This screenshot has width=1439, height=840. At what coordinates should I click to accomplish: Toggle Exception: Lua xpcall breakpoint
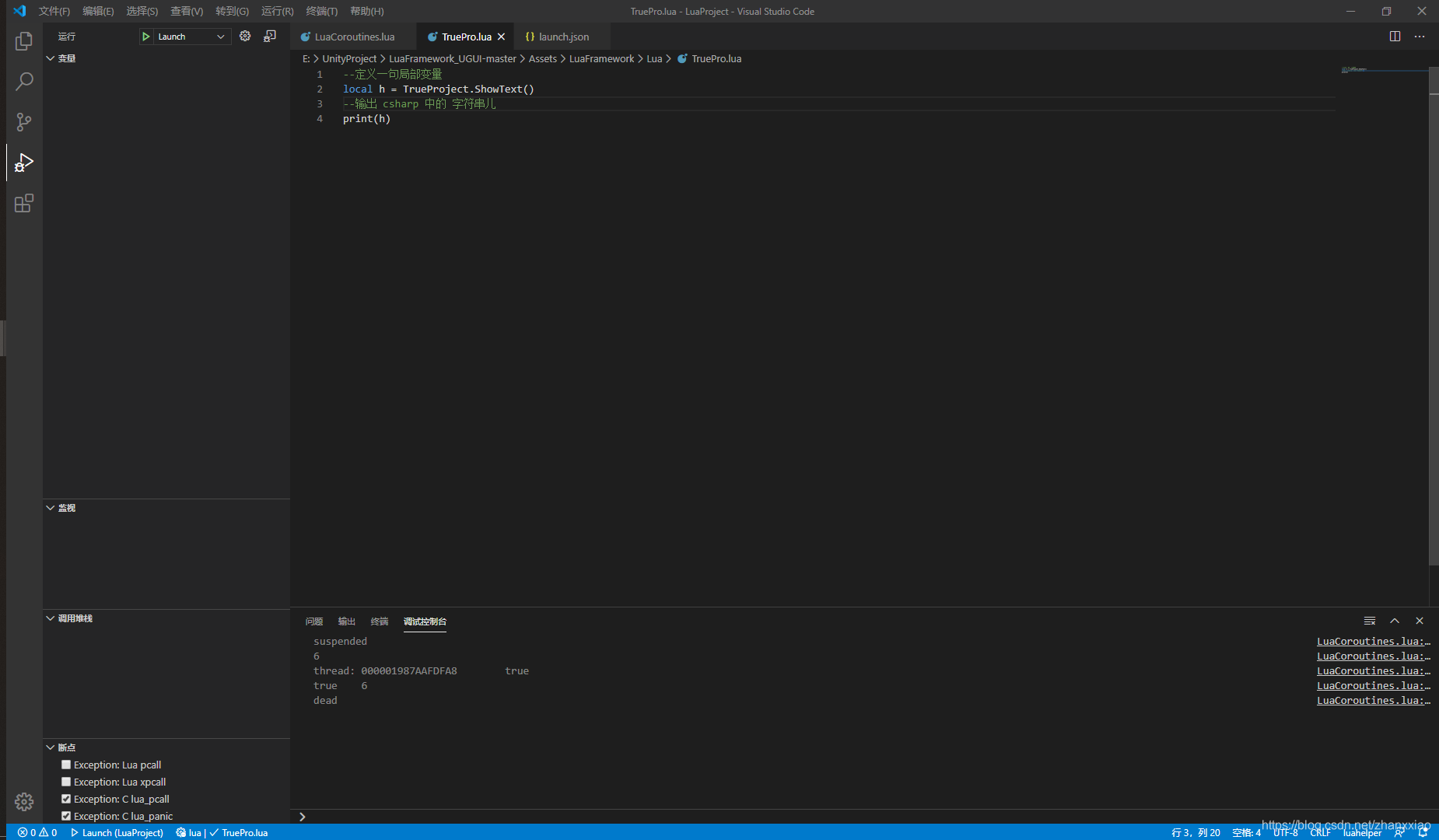coord(66,782)
